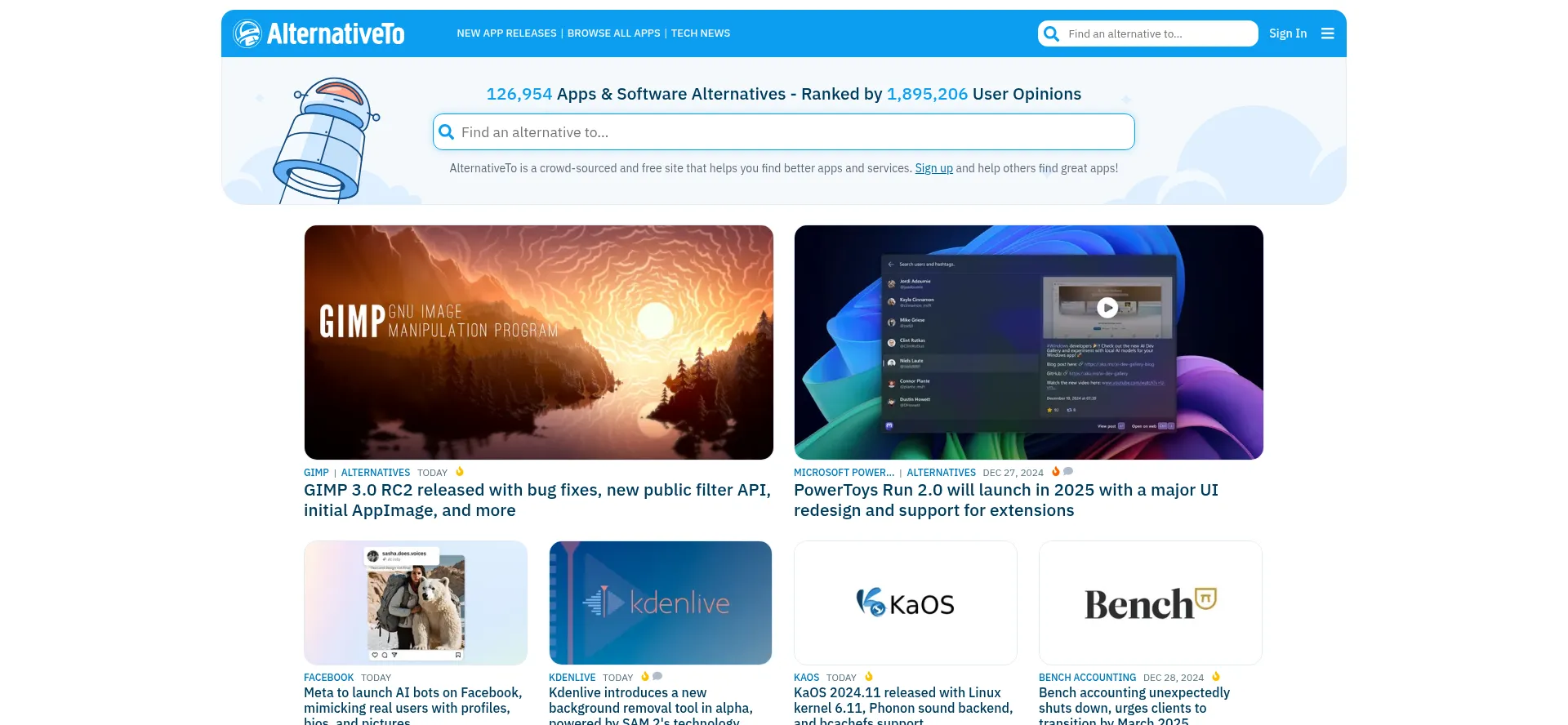Click the MICROSOFT POWER... category tag
Viewport: 1568px width, 725px height.
click(x=844, y=473)
